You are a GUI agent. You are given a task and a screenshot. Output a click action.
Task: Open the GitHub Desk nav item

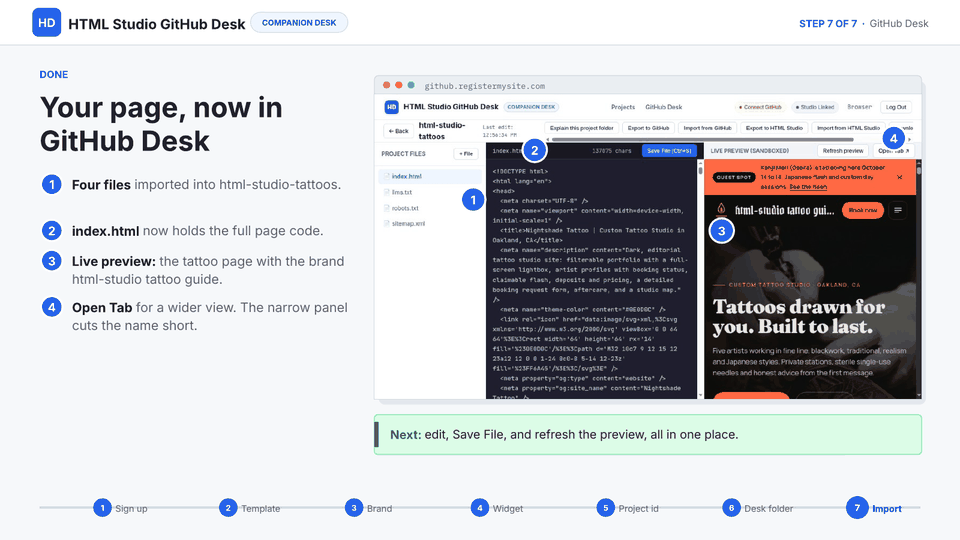pos(664,107)
